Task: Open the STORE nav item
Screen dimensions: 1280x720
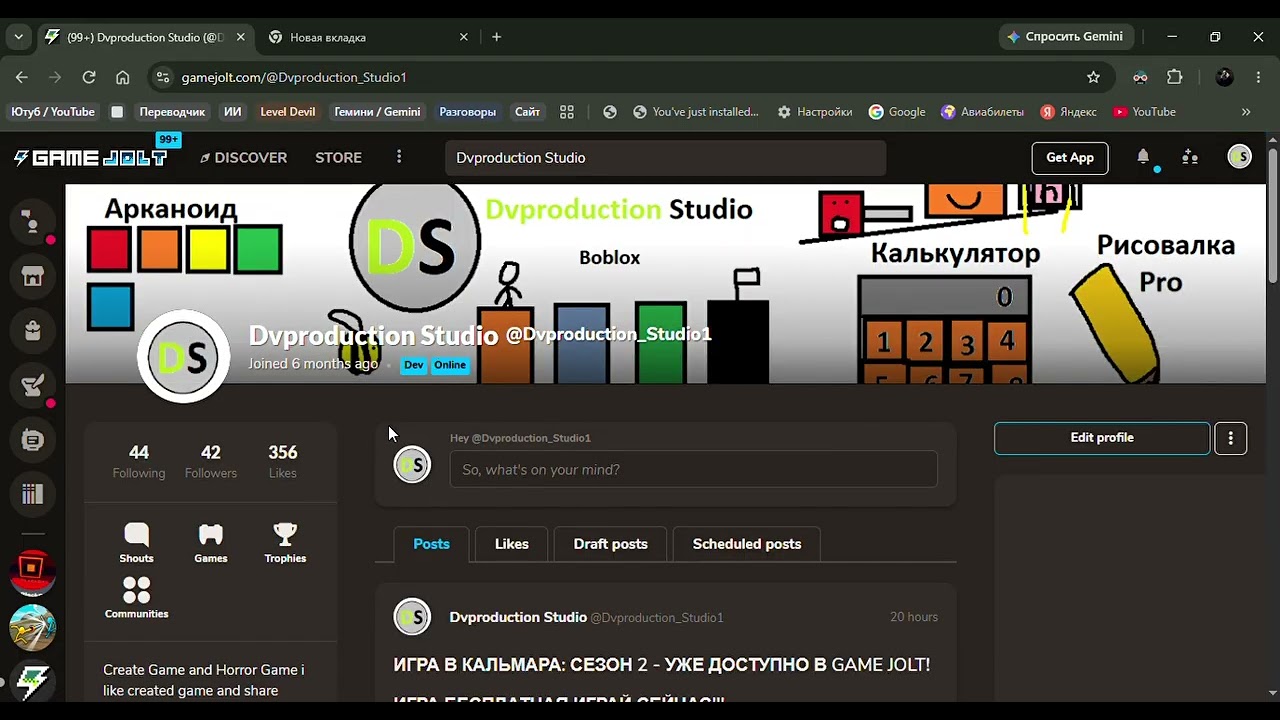Action: pyautogui.click(x=338, y=158)
